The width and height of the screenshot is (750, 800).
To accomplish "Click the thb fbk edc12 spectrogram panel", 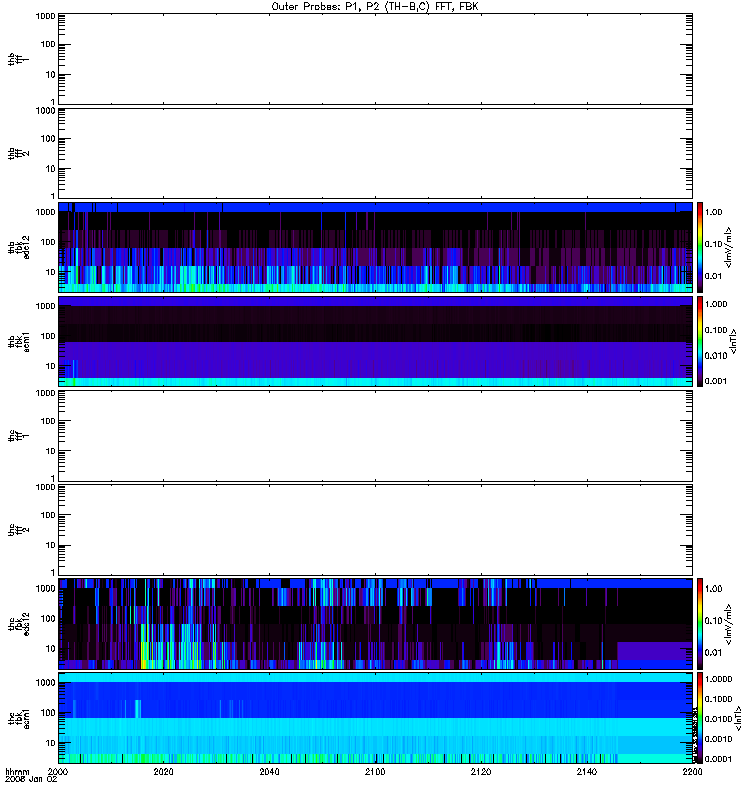I will tap(375, 247).
